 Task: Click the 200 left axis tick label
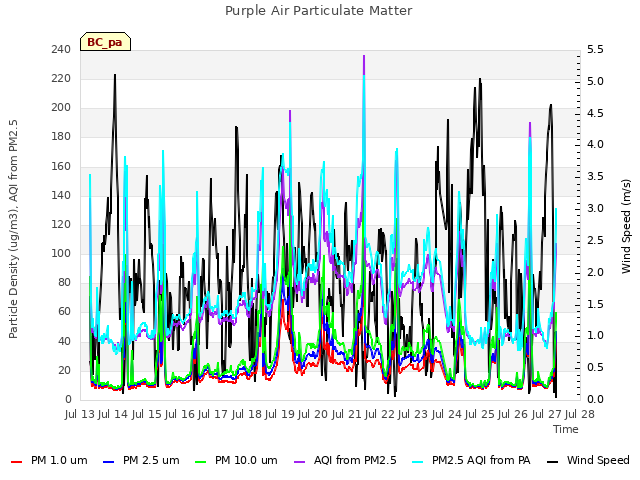pyautogui.click(x=61, y=108)
